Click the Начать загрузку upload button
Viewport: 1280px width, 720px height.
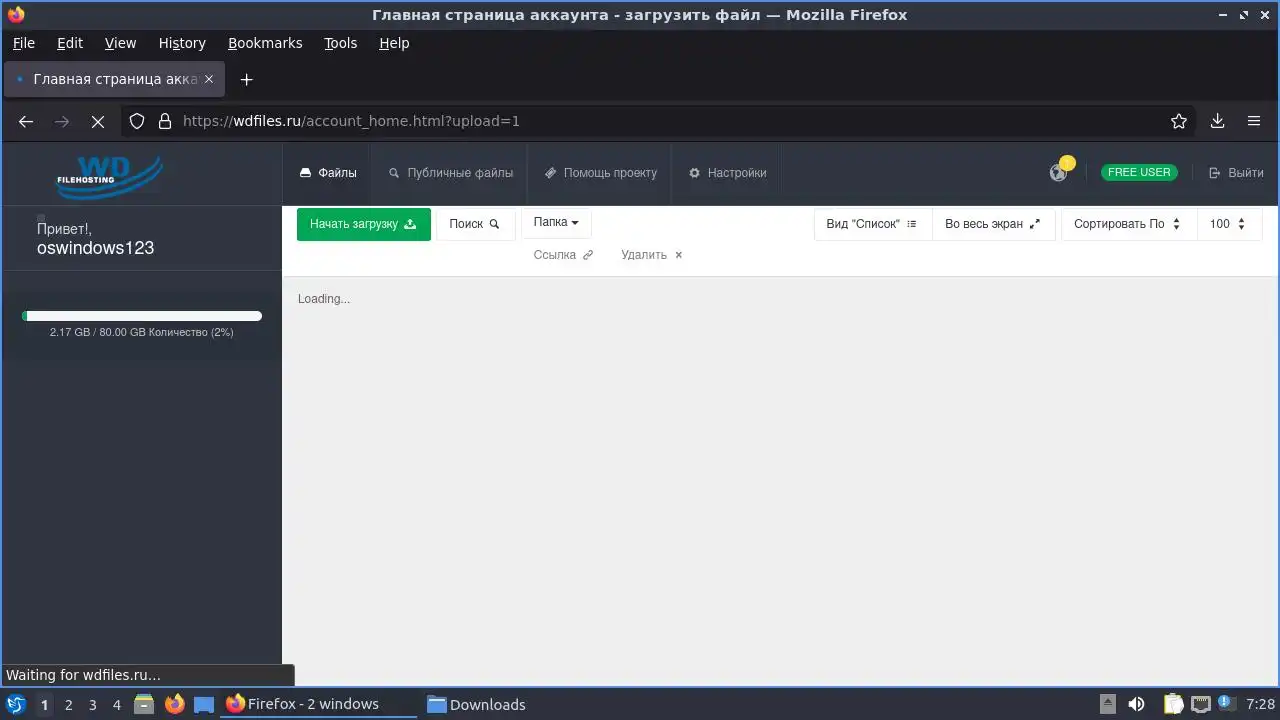pos(364,224)
